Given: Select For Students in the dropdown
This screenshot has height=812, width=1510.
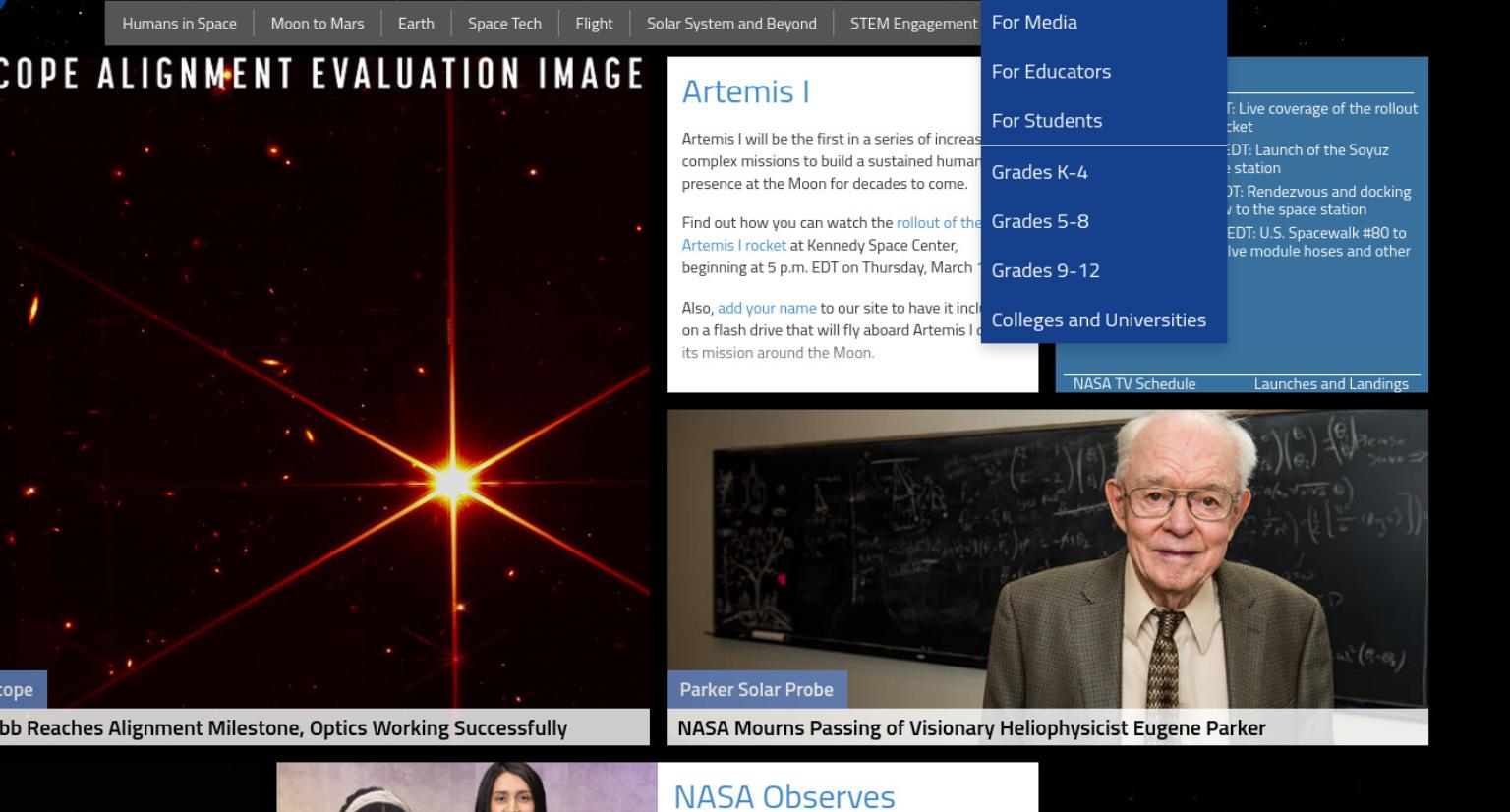Looking at the screenshot, I should tap(1104, 120).
